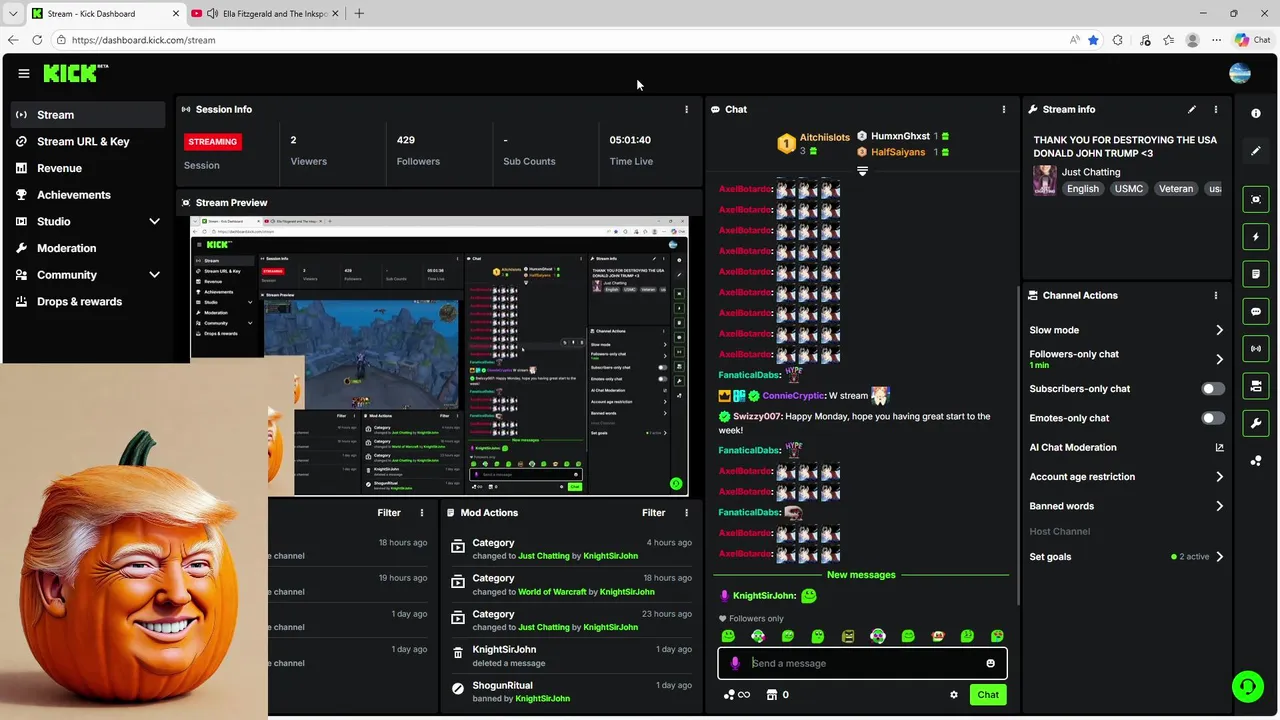Toggle the wrench widget icon in sidebar
1280x720 pixels.
pos(1256,423)
